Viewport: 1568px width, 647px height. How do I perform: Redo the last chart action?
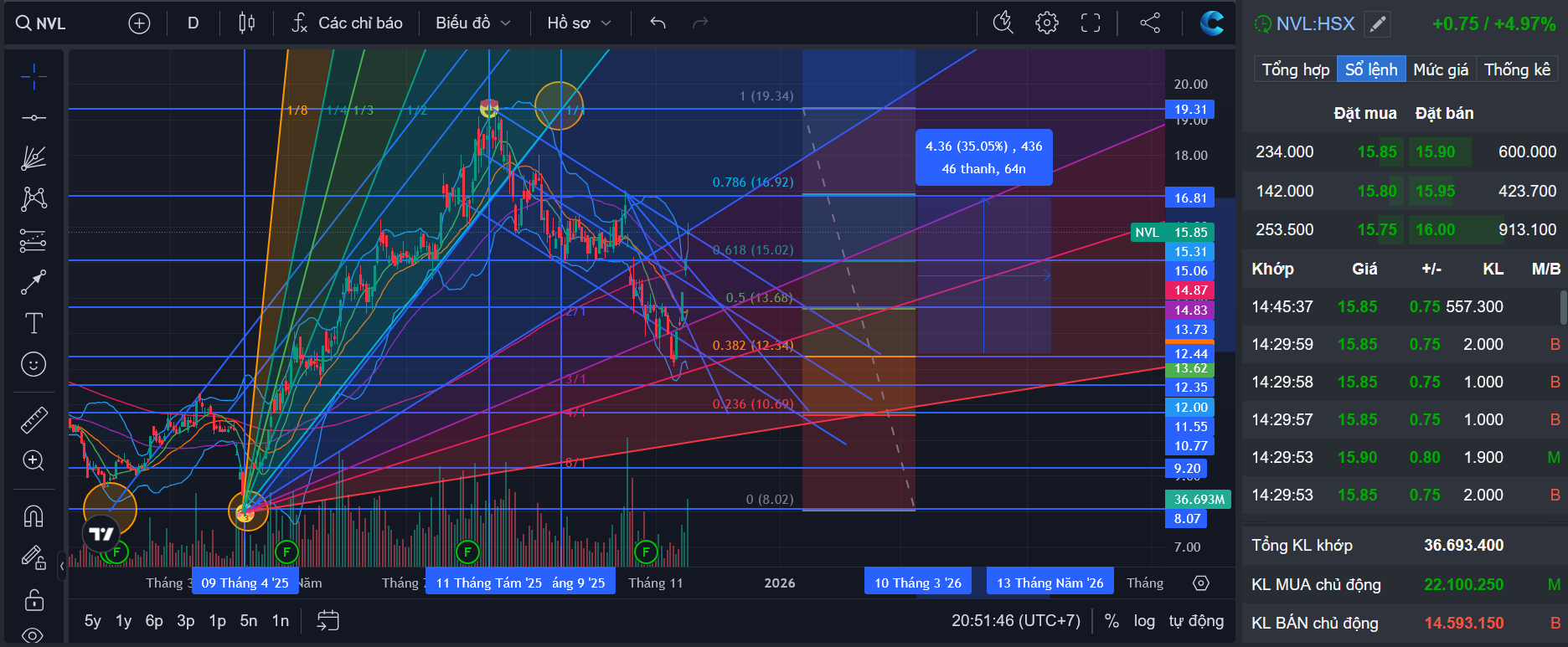pyautogui.click(x=700, y=23)
